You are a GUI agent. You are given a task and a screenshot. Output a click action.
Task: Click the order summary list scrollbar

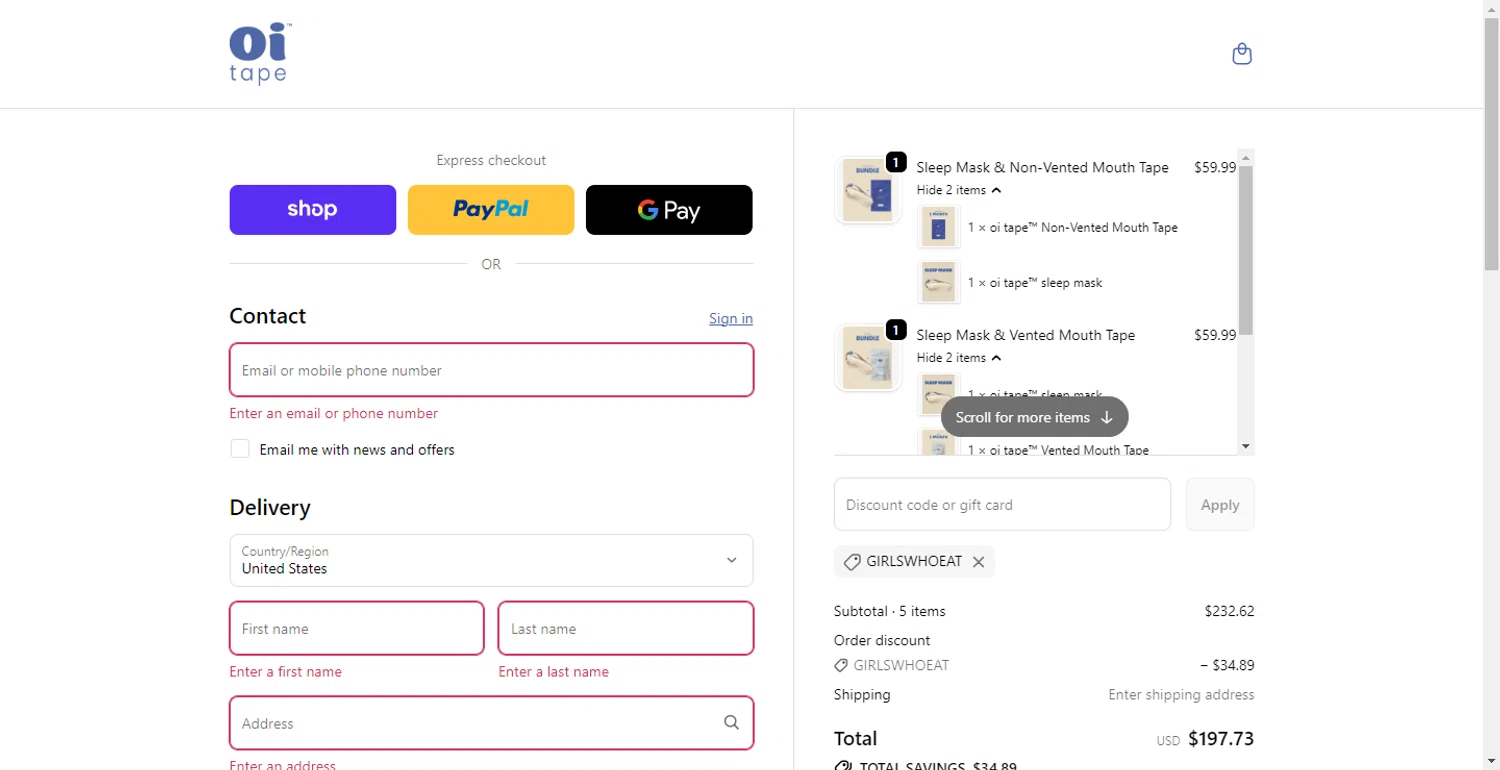pos(1245,250)
